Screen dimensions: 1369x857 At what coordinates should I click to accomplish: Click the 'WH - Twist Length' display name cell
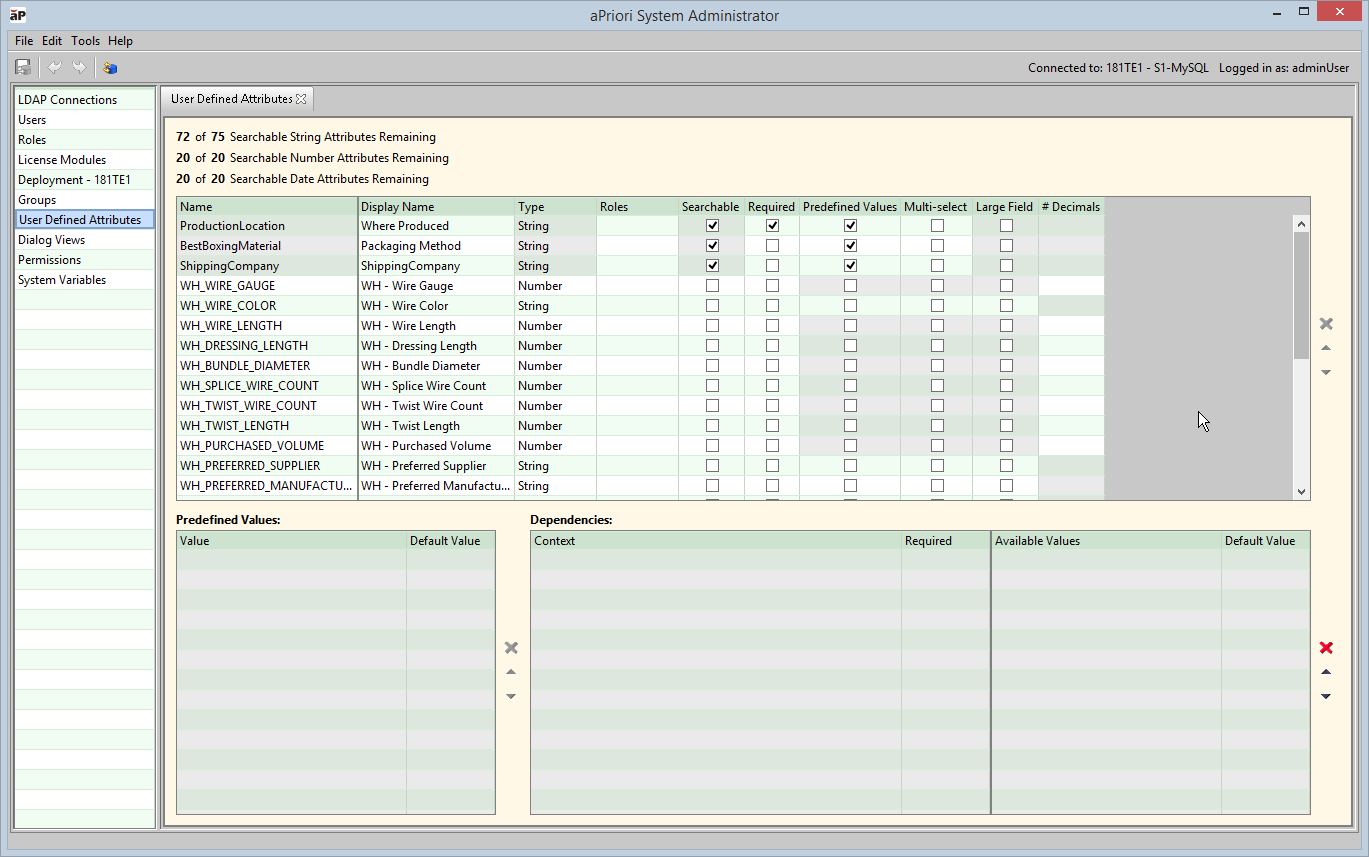[x=436, y=426]
